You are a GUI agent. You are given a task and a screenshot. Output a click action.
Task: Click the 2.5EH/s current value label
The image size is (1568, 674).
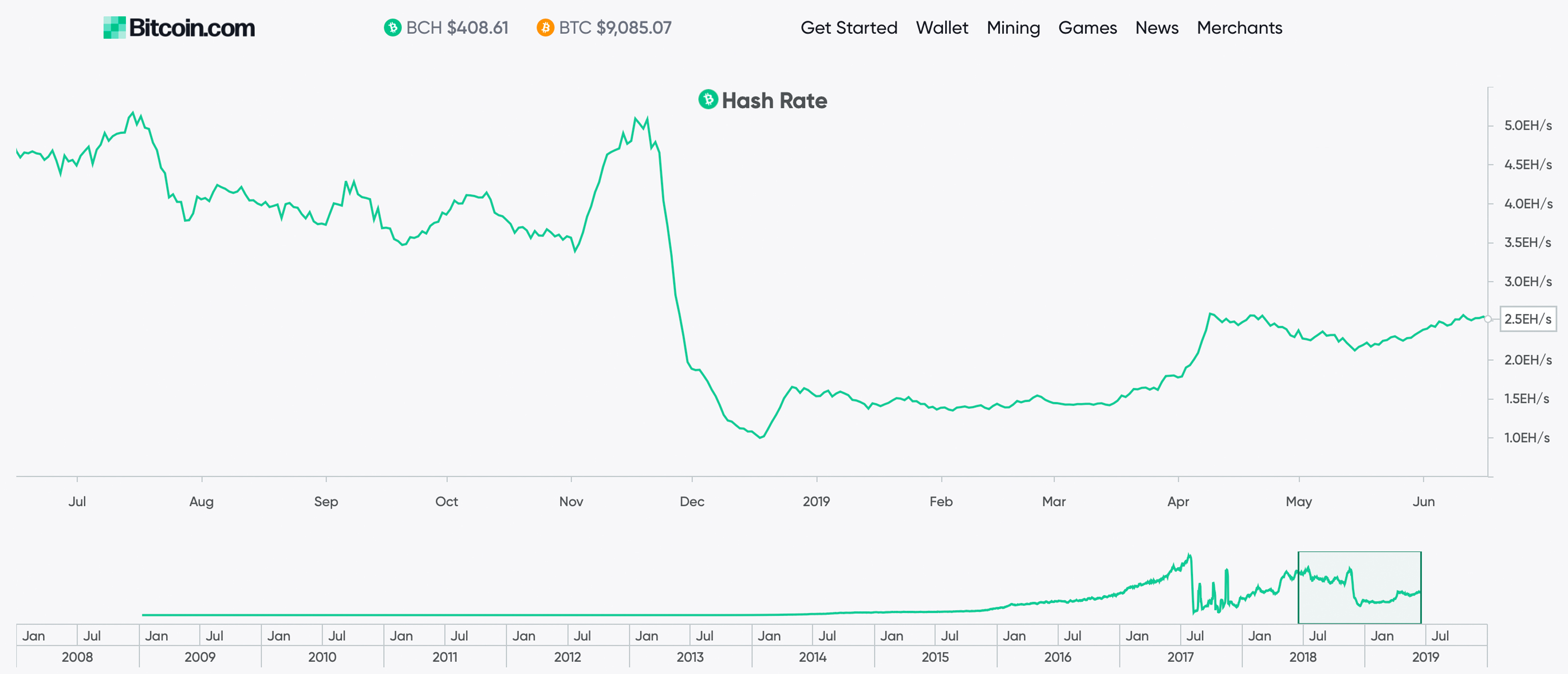click(x=1528, y=319)
